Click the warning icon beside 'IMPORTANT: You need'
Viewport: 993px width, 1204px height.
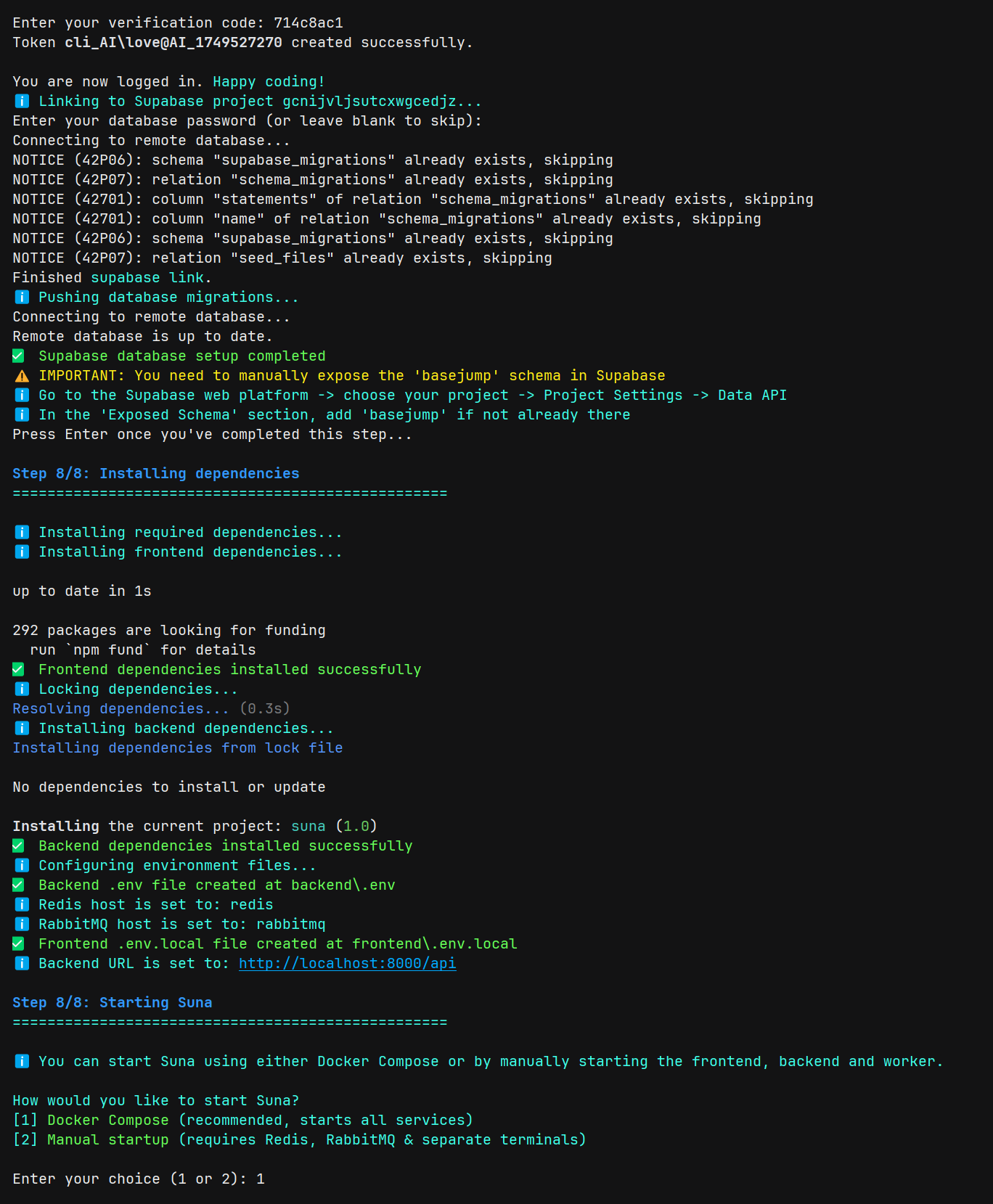point(22,375)
